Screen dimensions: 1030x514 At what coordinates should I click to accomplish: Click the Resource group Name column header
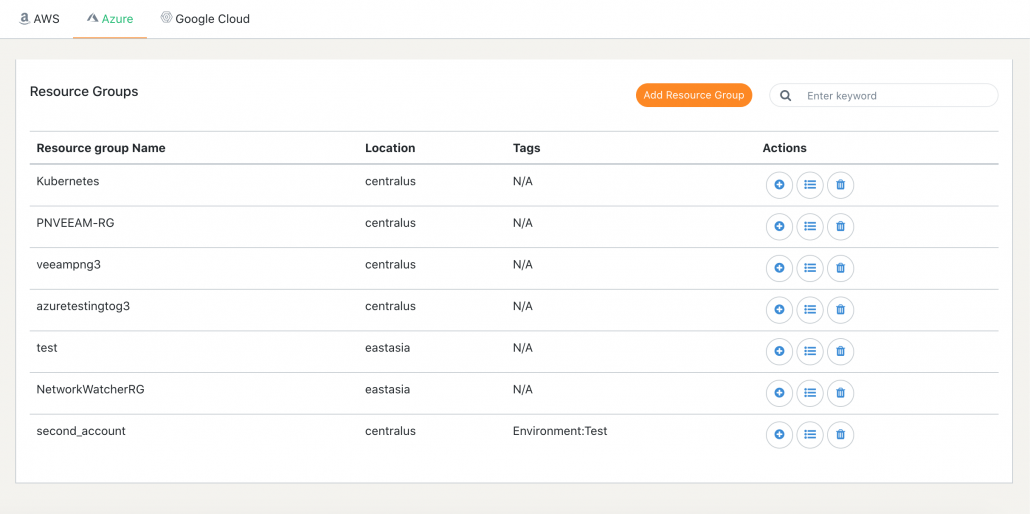[x=101, y=148]
